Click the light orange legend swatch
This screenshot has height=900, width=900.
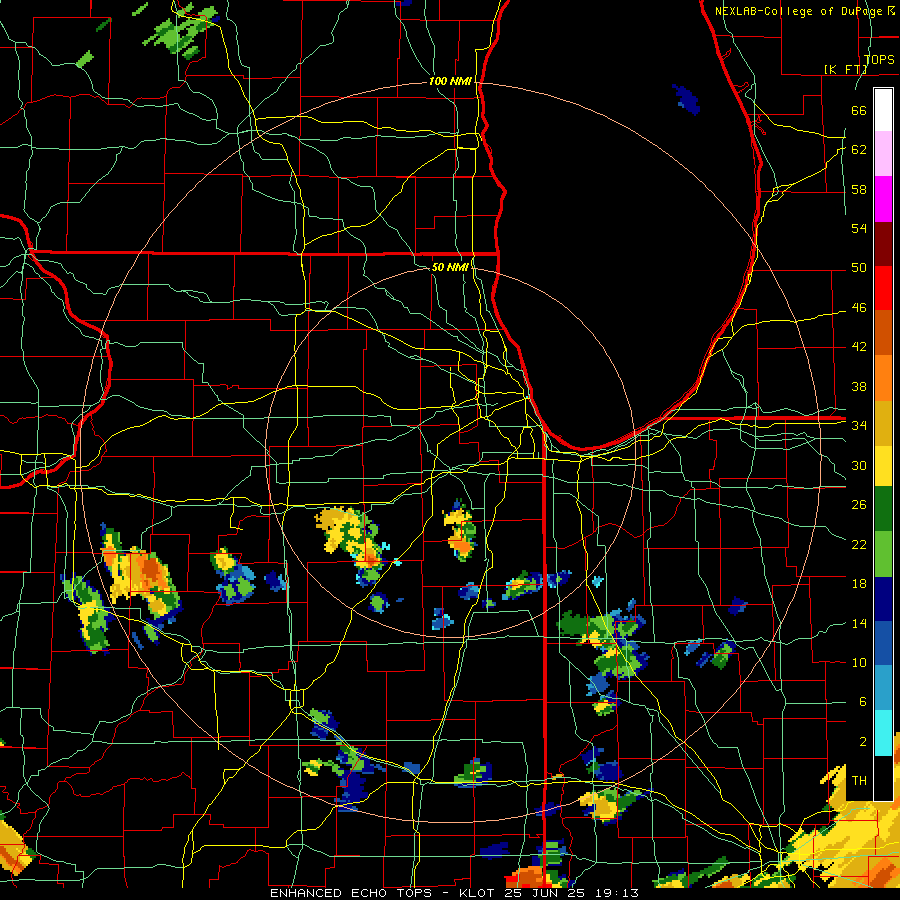883,378
